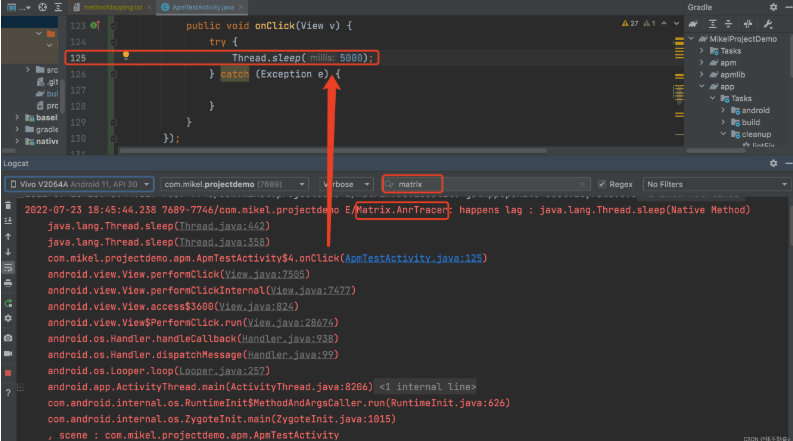The width and height of the screenshot is (793, 441).
Task: Fold the onClick method at line 123
Action: (114, 25)
